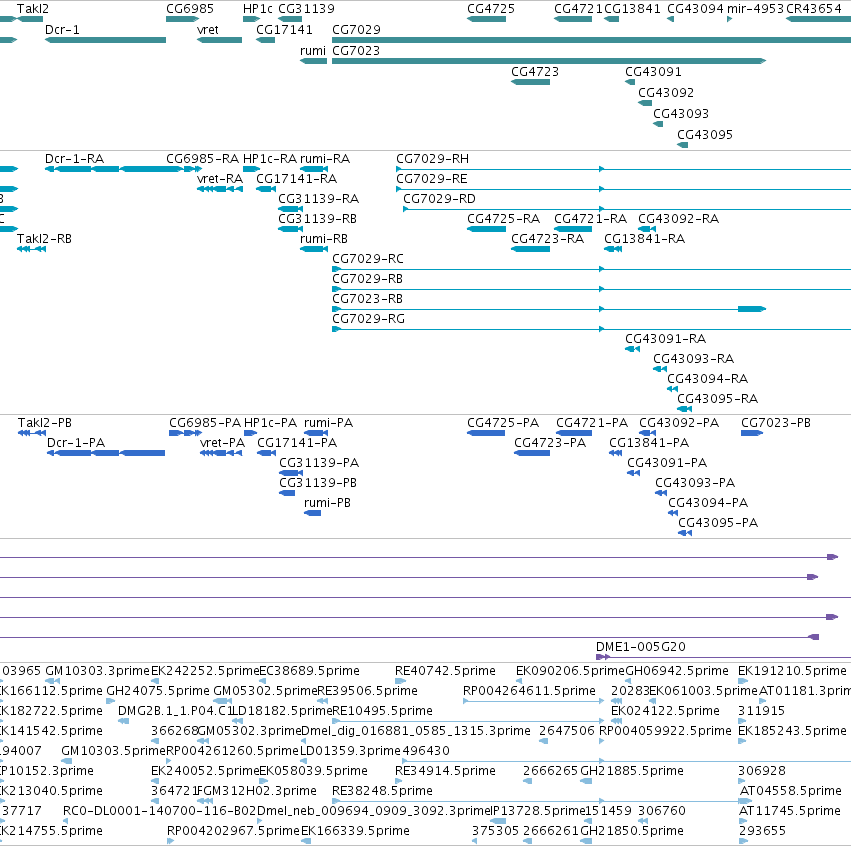This screenshot has width=851, height=846.
Task: Open the CG7023-PB protein label
Action: click(776, 423)
